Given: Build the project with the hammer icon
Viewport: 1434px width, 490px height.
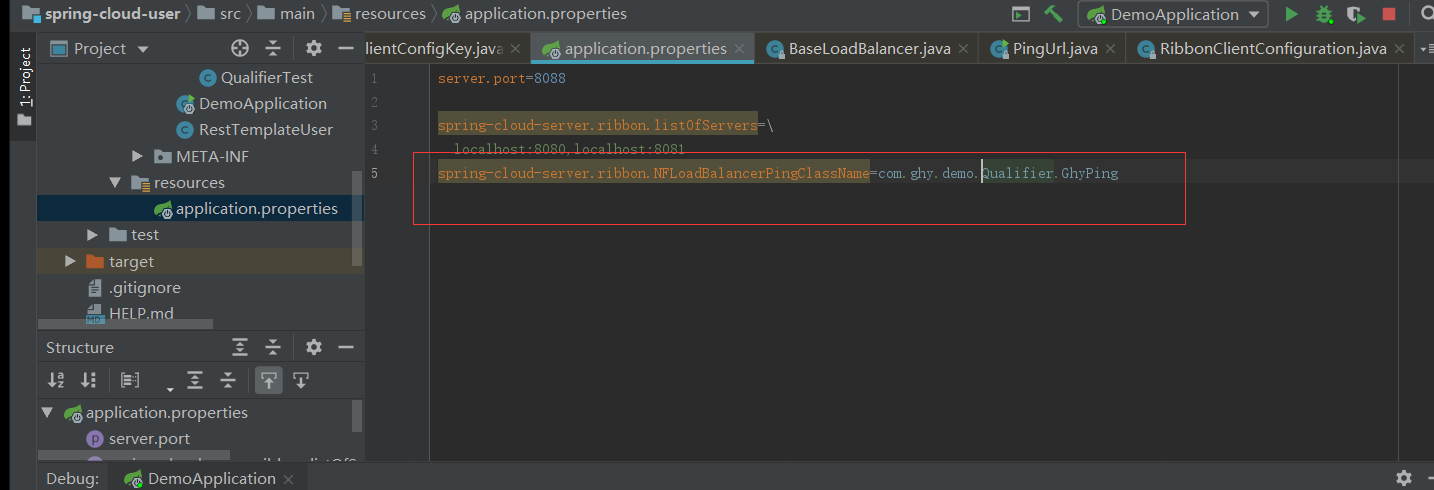Looking at the screenshot, I should tap(1053, 14).
